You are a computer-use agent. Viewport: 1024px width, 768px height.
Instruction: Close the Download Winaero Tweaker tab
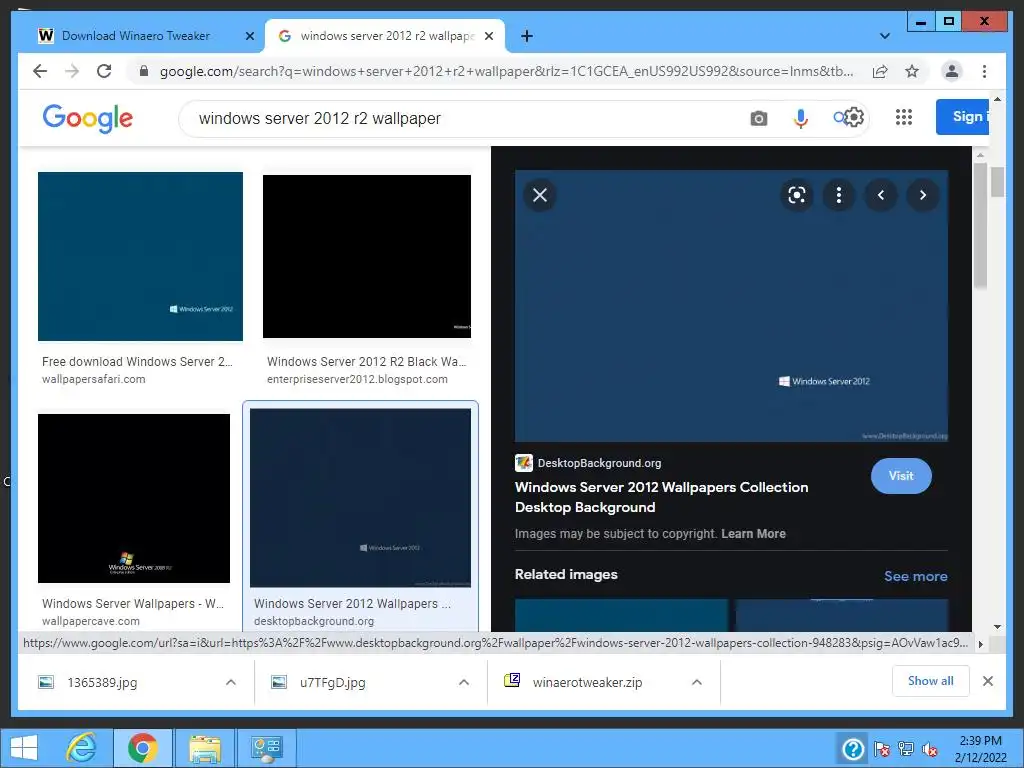(249, 36)
